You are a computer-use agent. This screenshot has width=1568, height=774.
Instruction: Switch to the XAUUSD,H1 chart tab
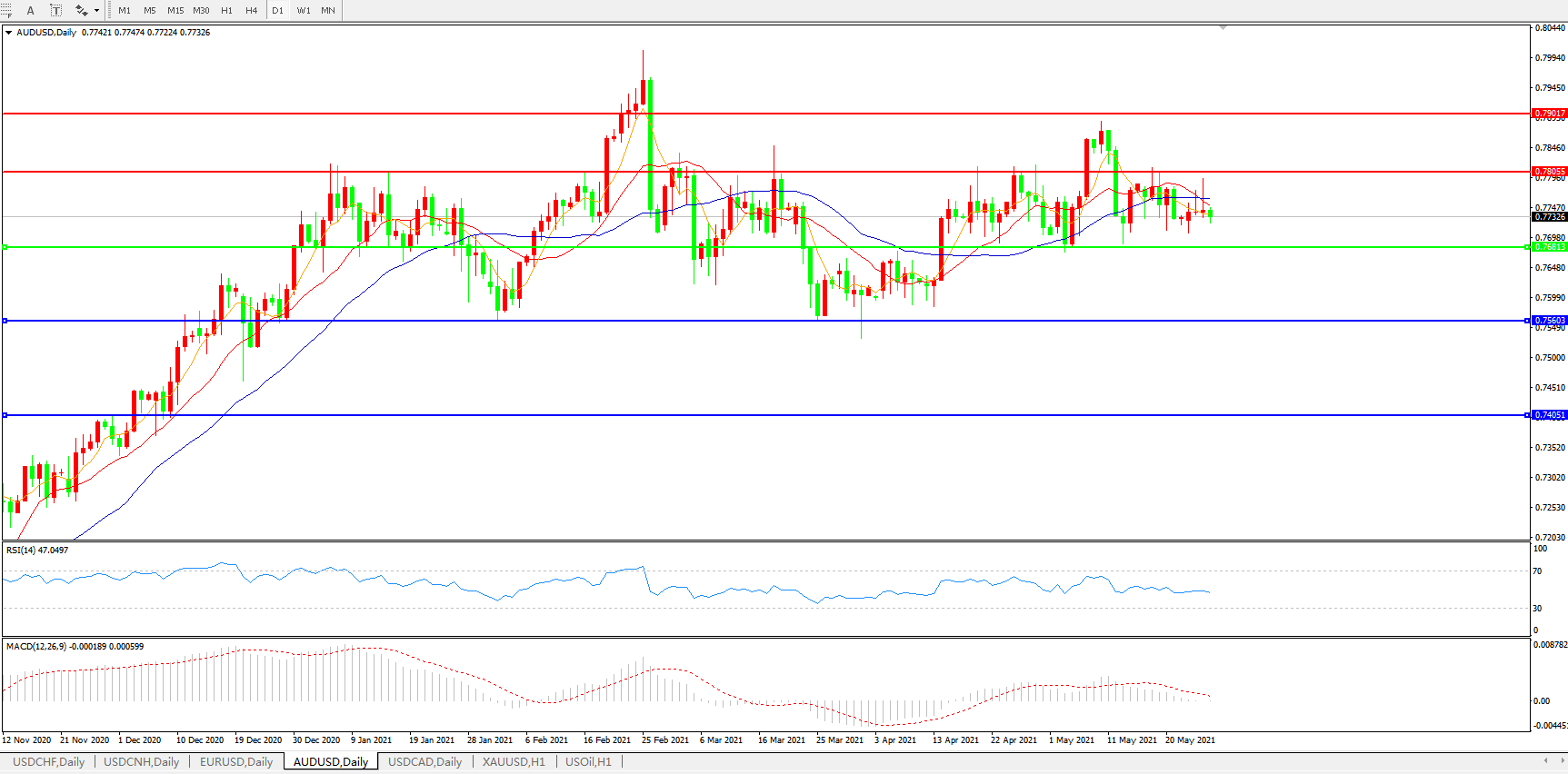point(514,761)
